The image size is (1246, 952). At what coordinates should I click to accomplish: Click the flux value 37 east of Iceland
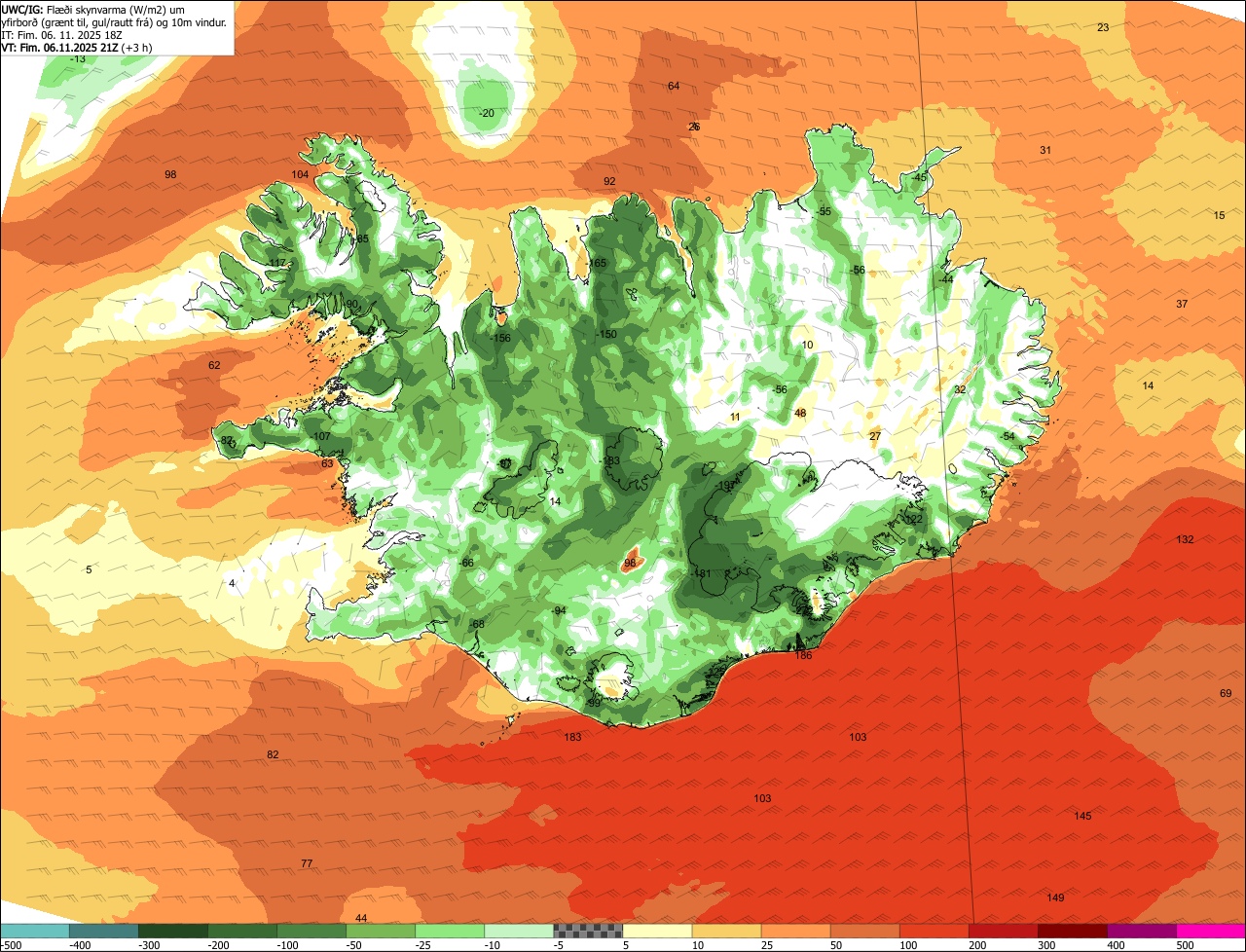click(1182, 305)
